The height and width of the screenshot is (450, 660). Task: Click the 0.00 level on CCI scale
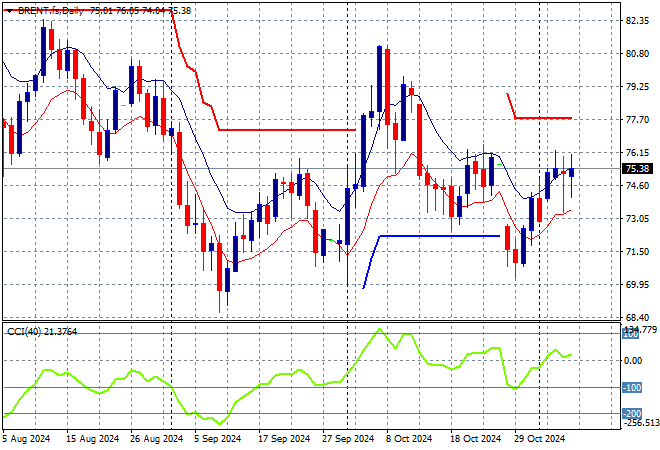[x=634, y=360]
